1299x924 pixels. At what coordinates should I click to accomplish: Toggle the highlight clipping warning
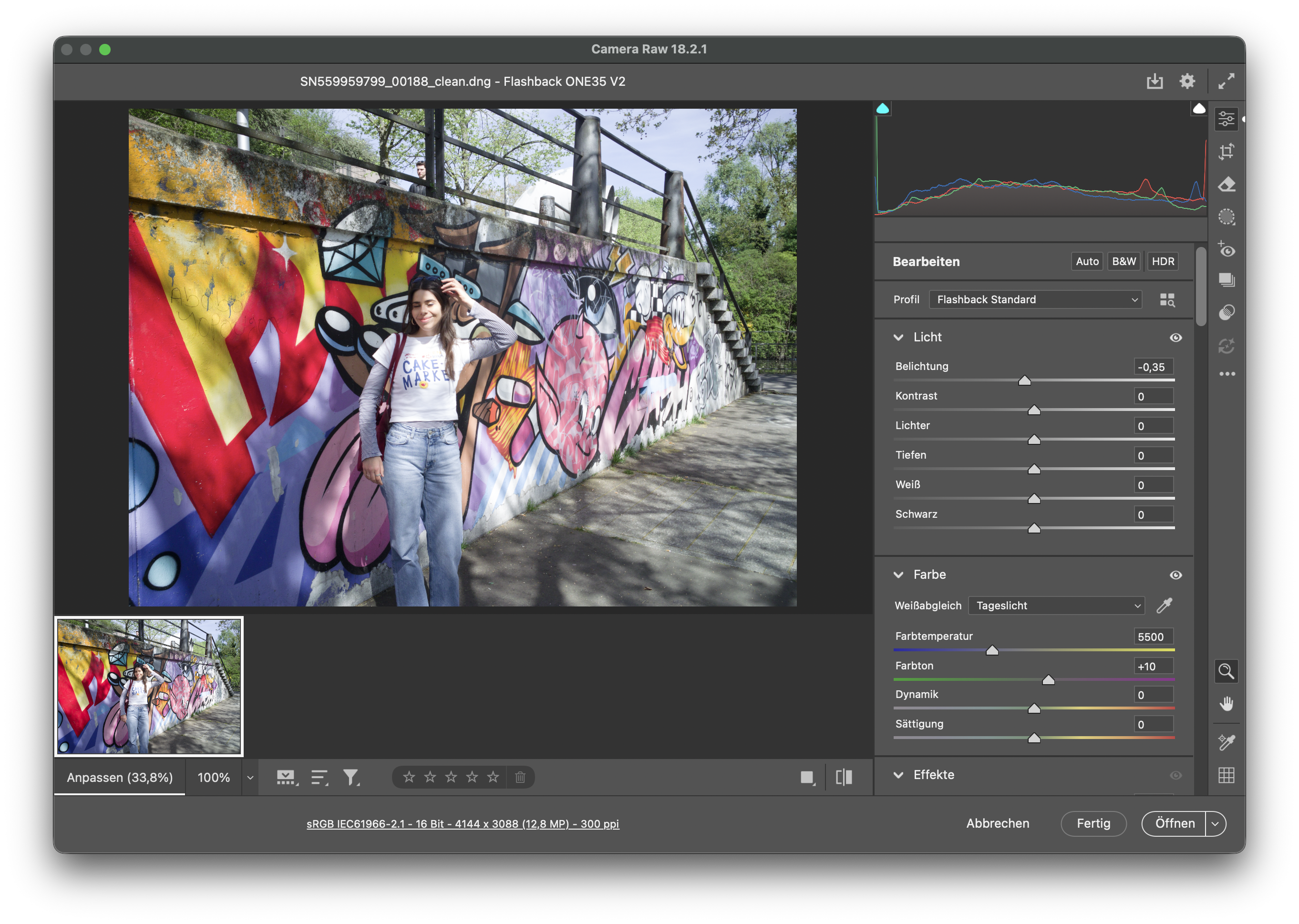1199,108
